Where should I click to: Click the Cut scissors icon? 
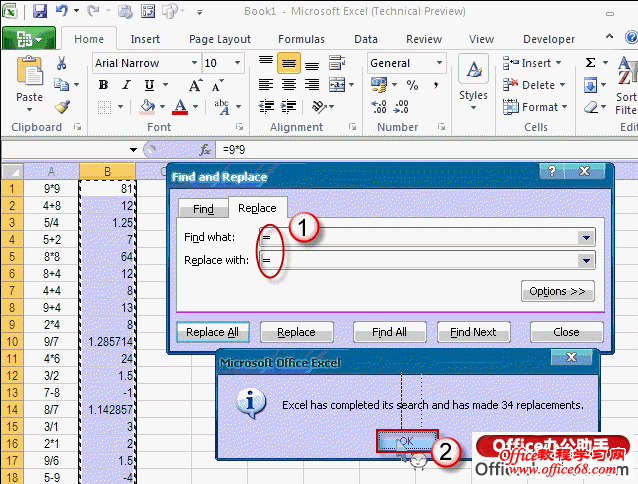click(x=62, y=63)
